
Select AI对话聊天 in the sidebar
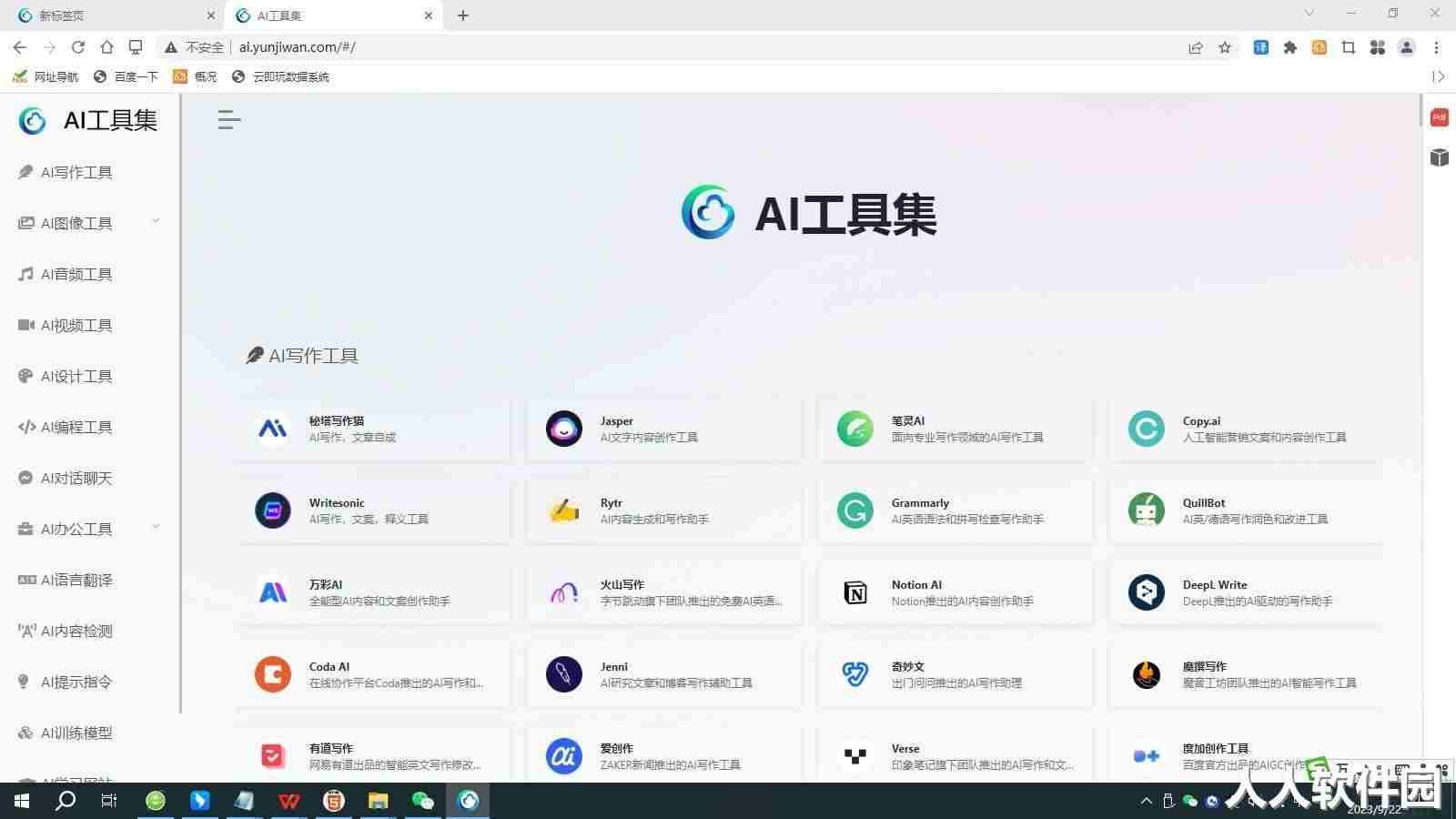click(76, 478)
